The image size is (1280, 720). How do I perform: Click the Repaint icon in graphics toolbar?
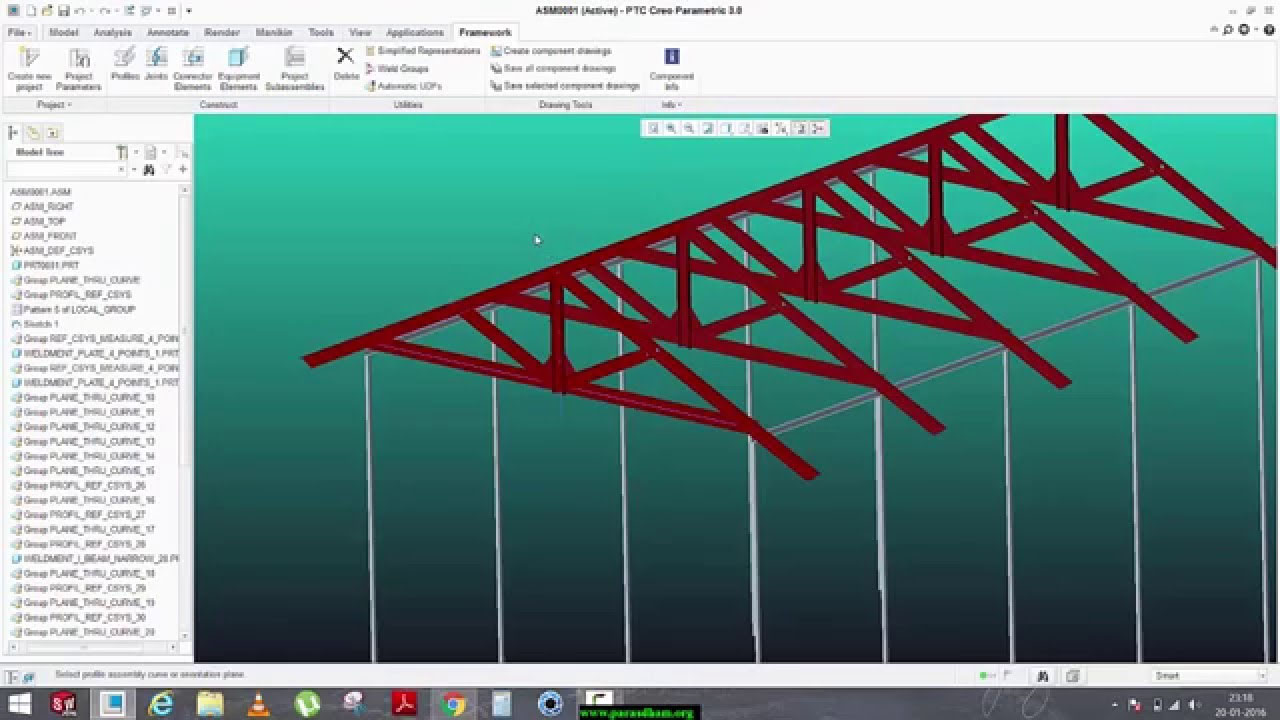coord(707,128)
